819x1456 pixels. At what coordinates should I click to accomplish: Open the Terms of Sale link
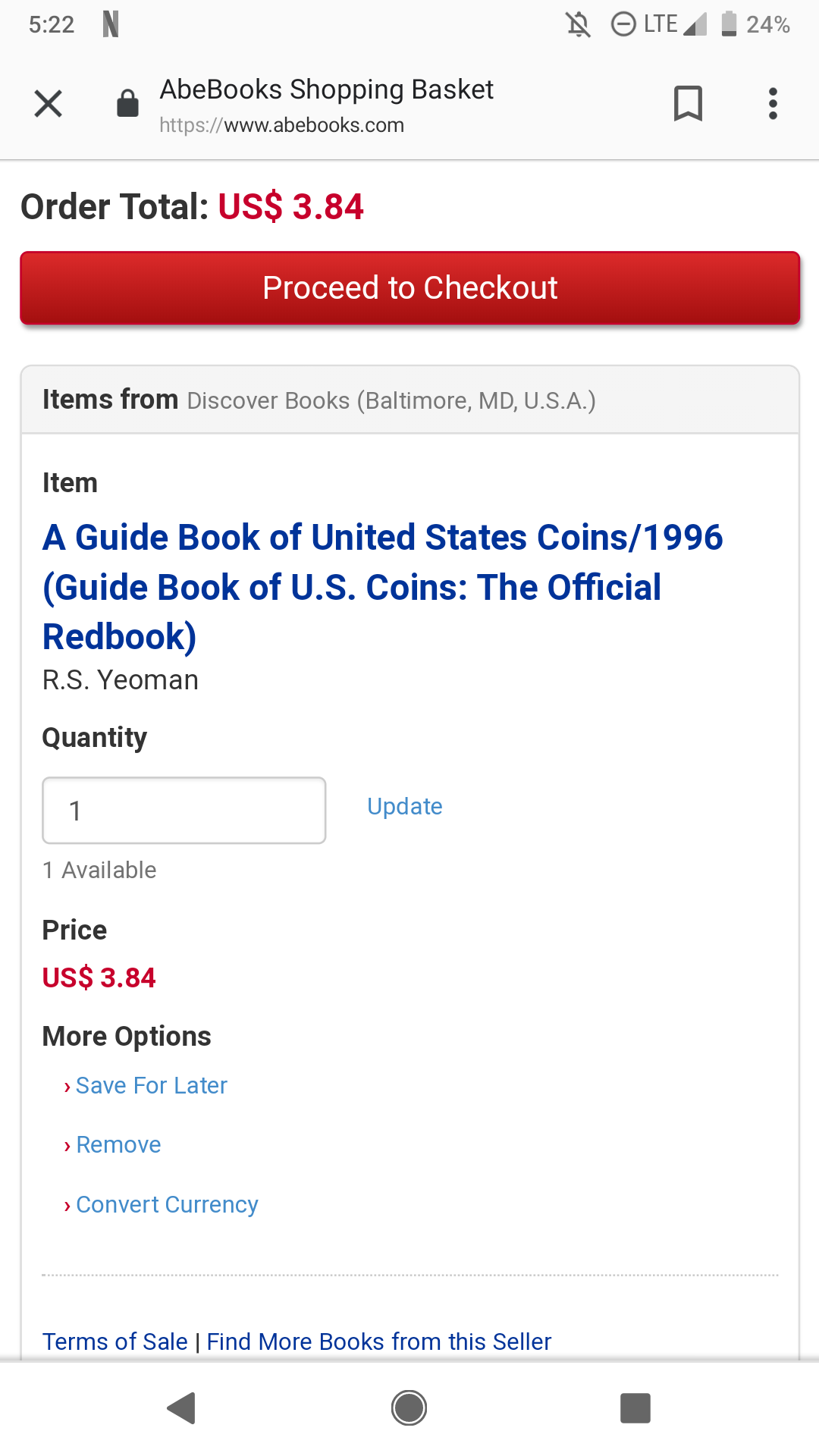click(x=115, y=1341)
